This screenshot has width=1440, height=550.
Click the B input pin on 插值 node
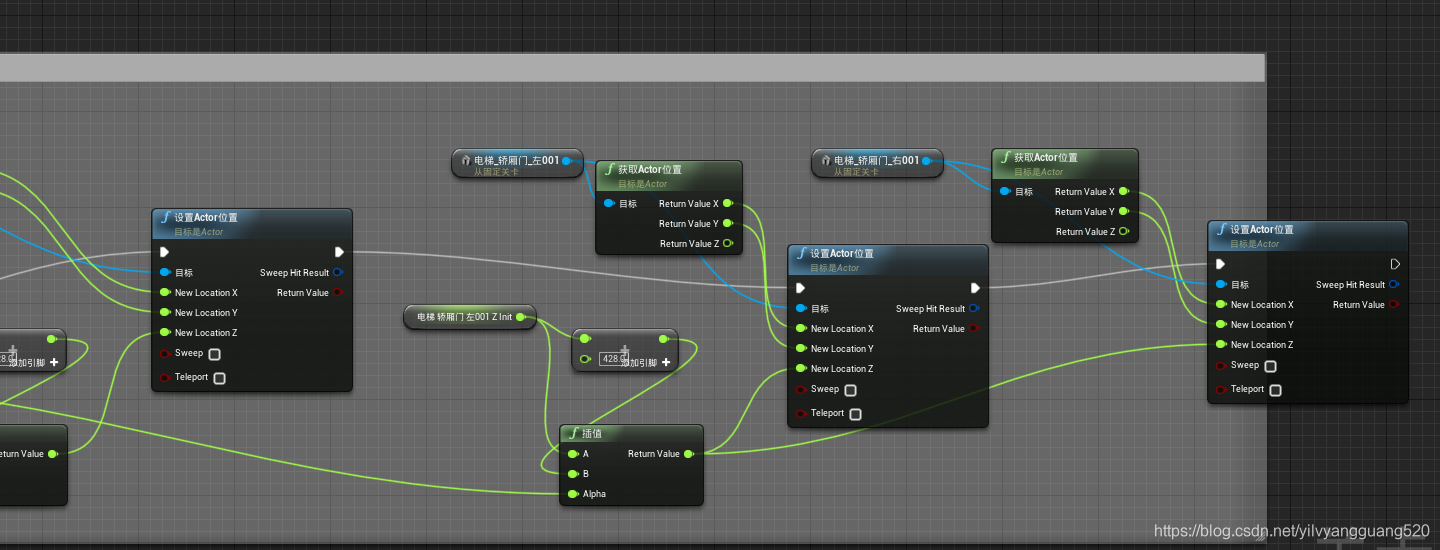pos(573,473)
